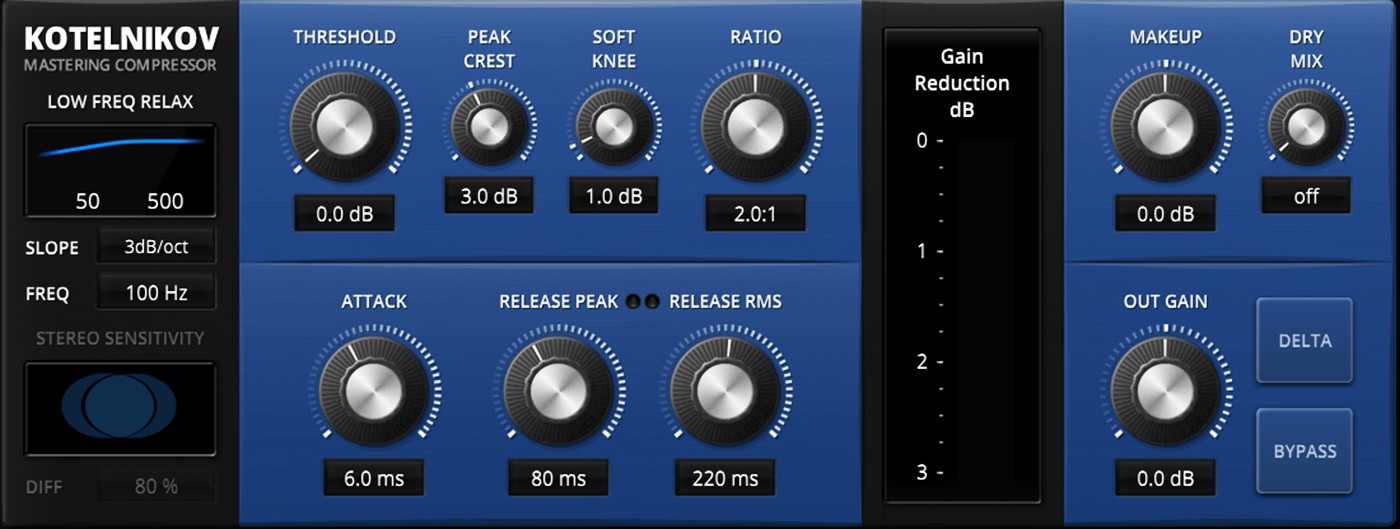Click the Dry Mix knob
This screenshot has width=1400, height=529.
(1305, 126)
